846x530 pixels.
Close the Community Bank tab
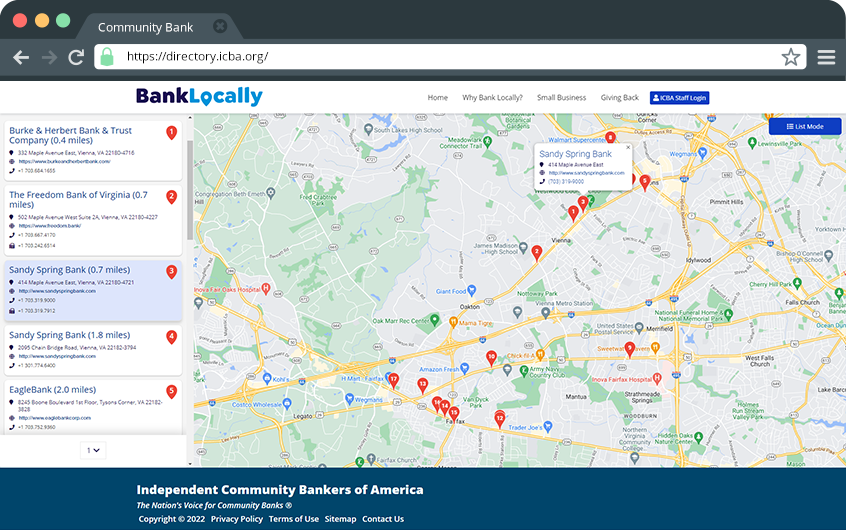(220, 26)
